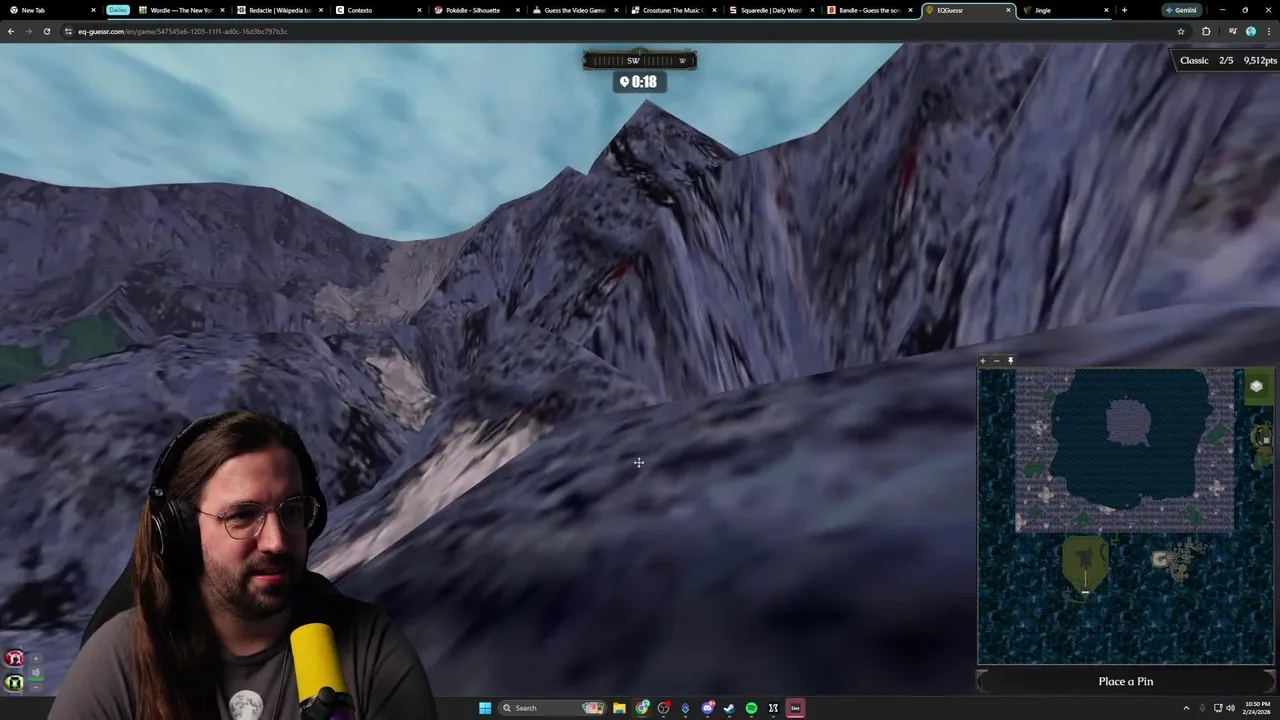Switch to the Wordle tab
Screen dimensions: 1280x720
(x=183, y=10)
